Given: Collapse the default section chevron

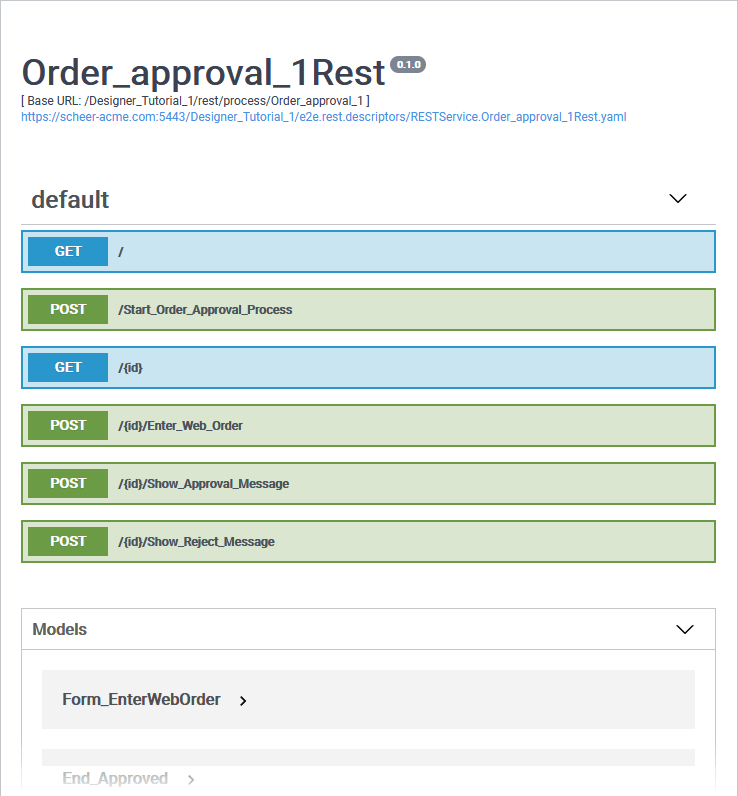Looking at the screenshot, I should (678, 198).
